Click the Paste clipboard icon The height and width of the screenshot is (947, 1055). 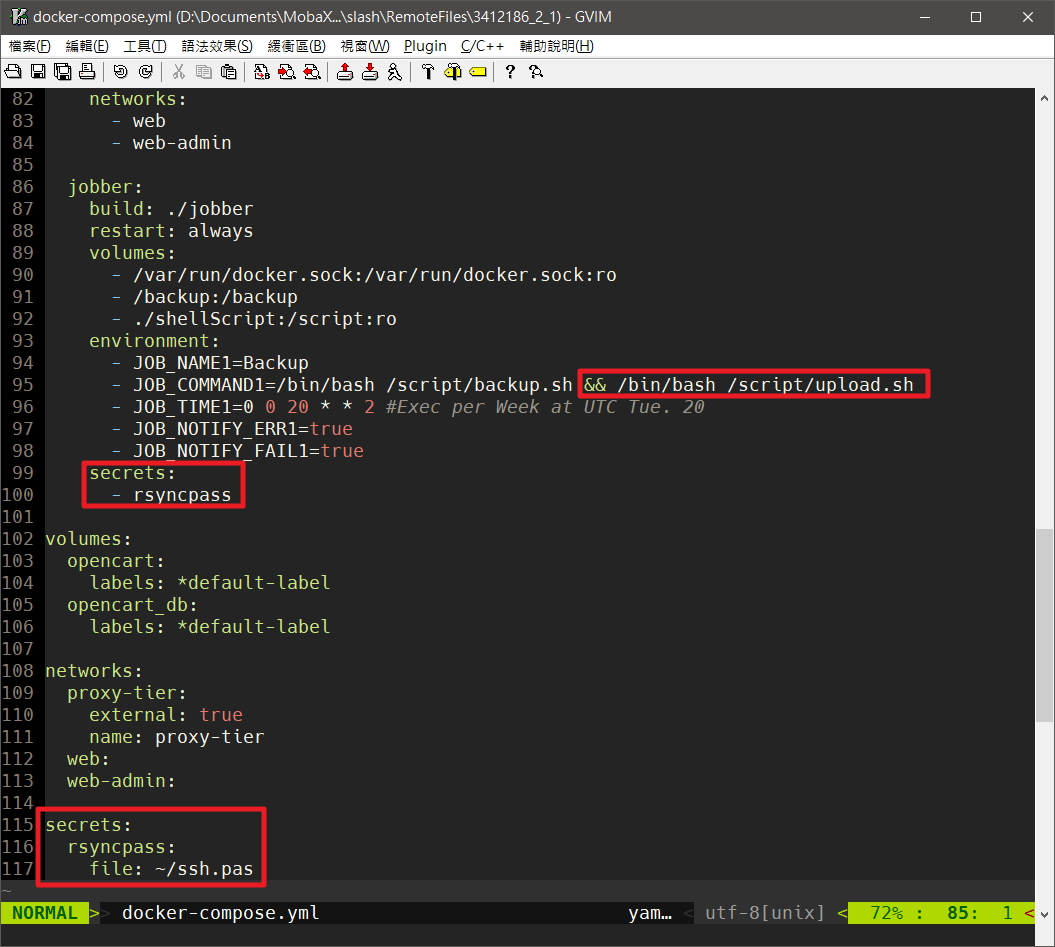click(x=228, y=71)
